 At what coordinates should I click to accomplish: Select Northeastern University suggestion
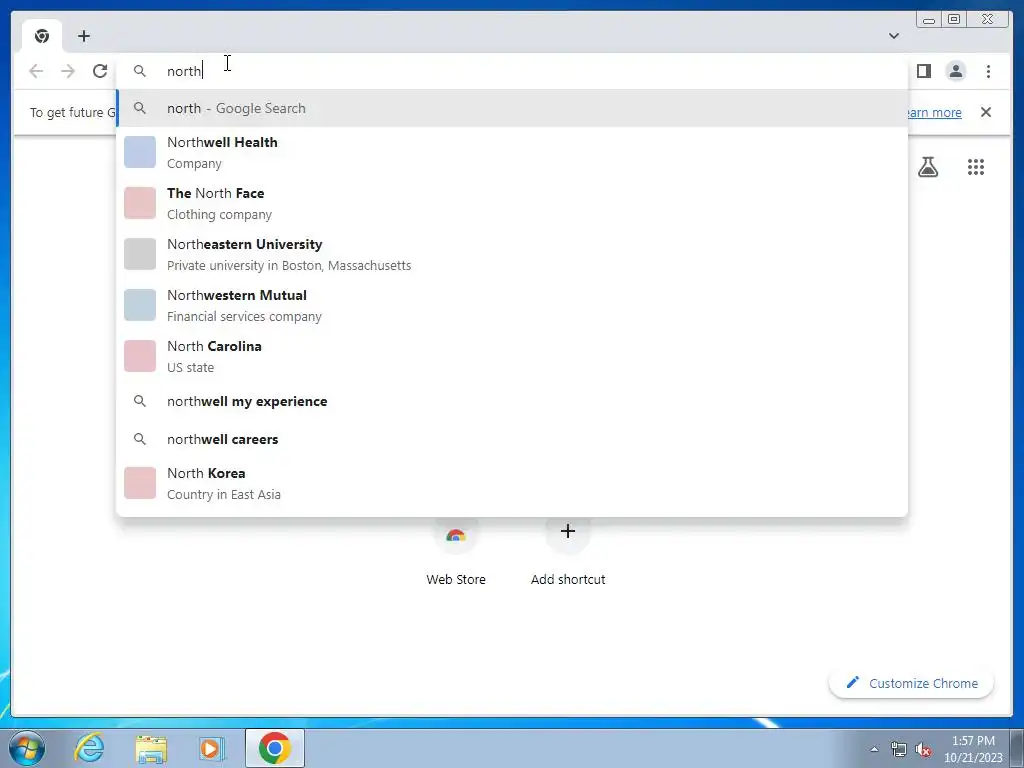(512, 254)
